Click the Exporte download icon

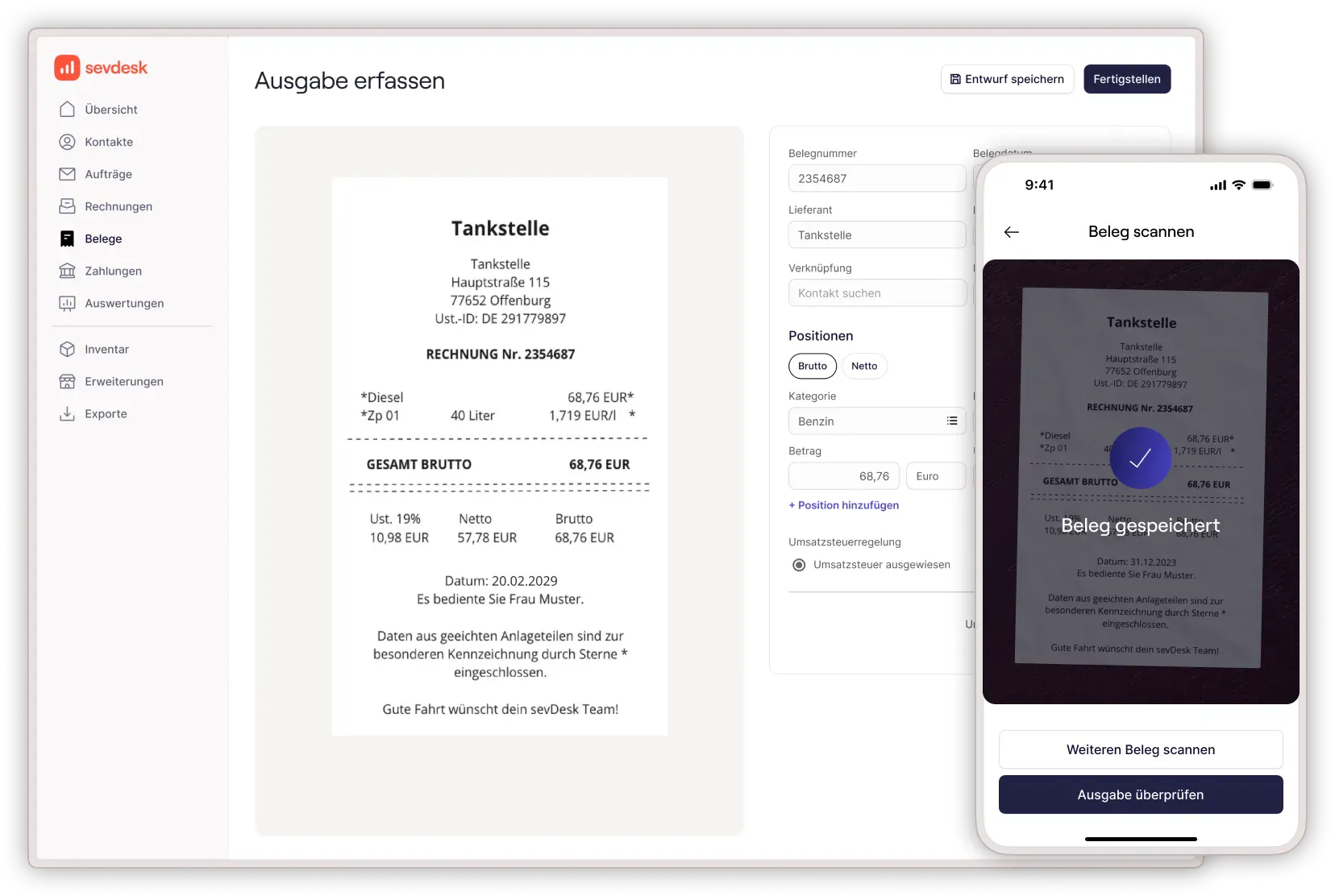[68, 413]
